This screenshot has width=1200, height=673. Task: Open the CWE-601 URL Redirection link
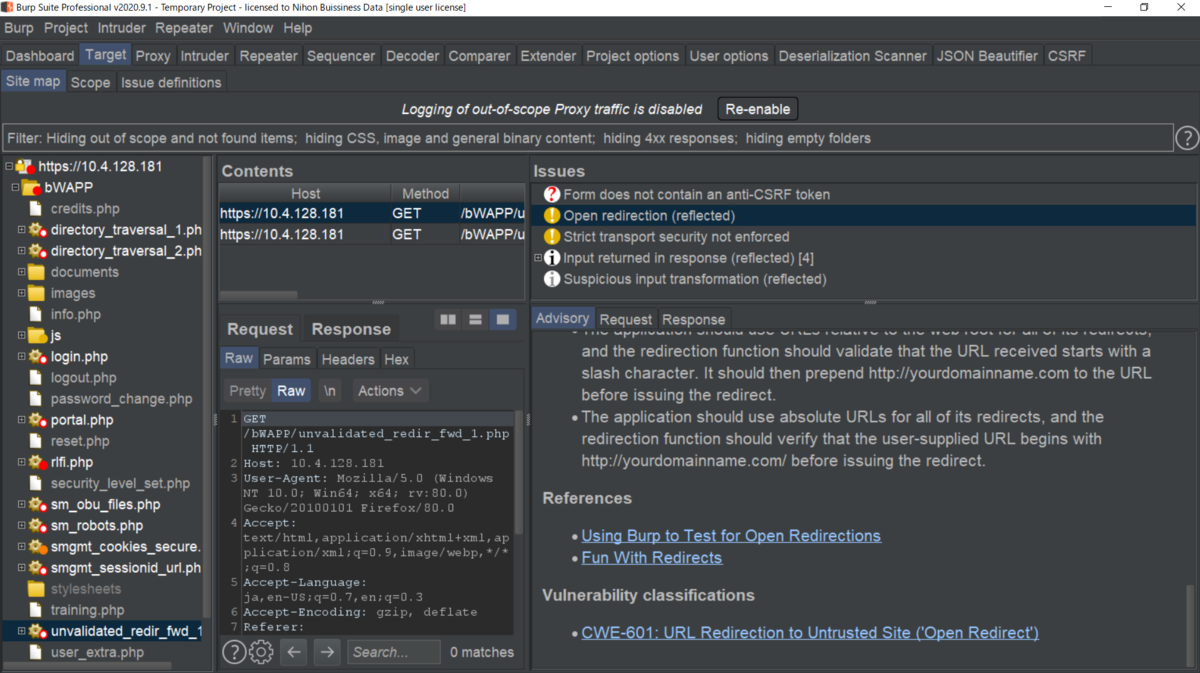click(x=810, y=633)
